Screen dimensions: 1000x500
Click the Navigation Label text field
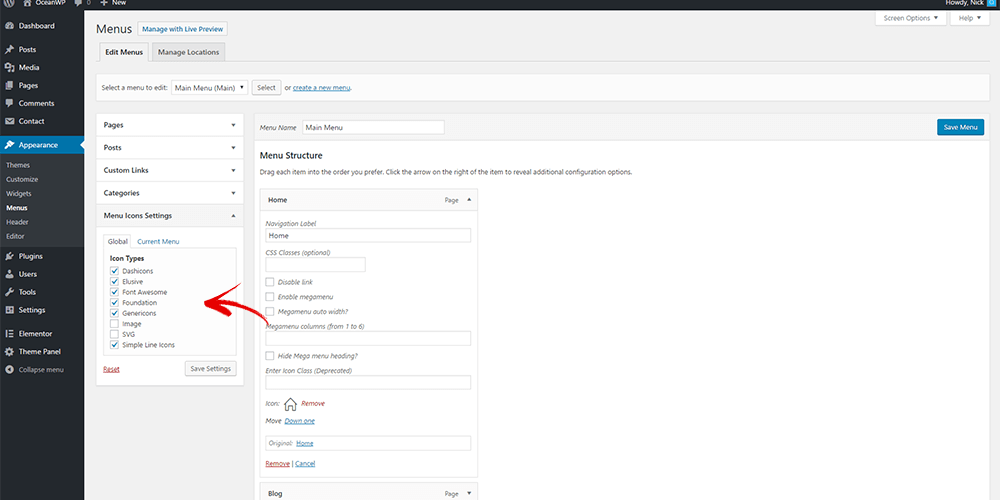click(367, 236)
